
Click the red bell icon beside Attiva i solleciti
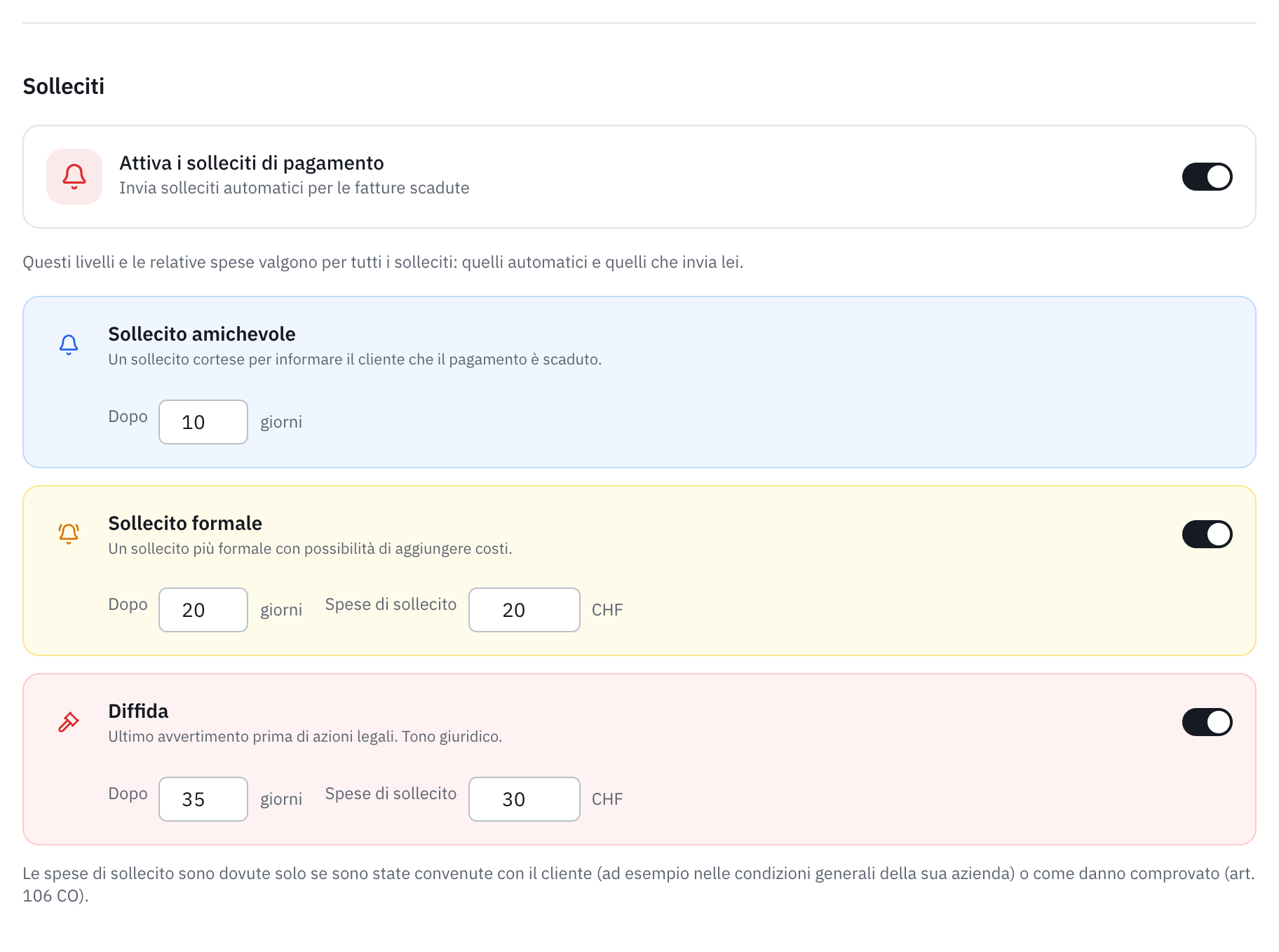pyautogui.click(x=74, y=177)
